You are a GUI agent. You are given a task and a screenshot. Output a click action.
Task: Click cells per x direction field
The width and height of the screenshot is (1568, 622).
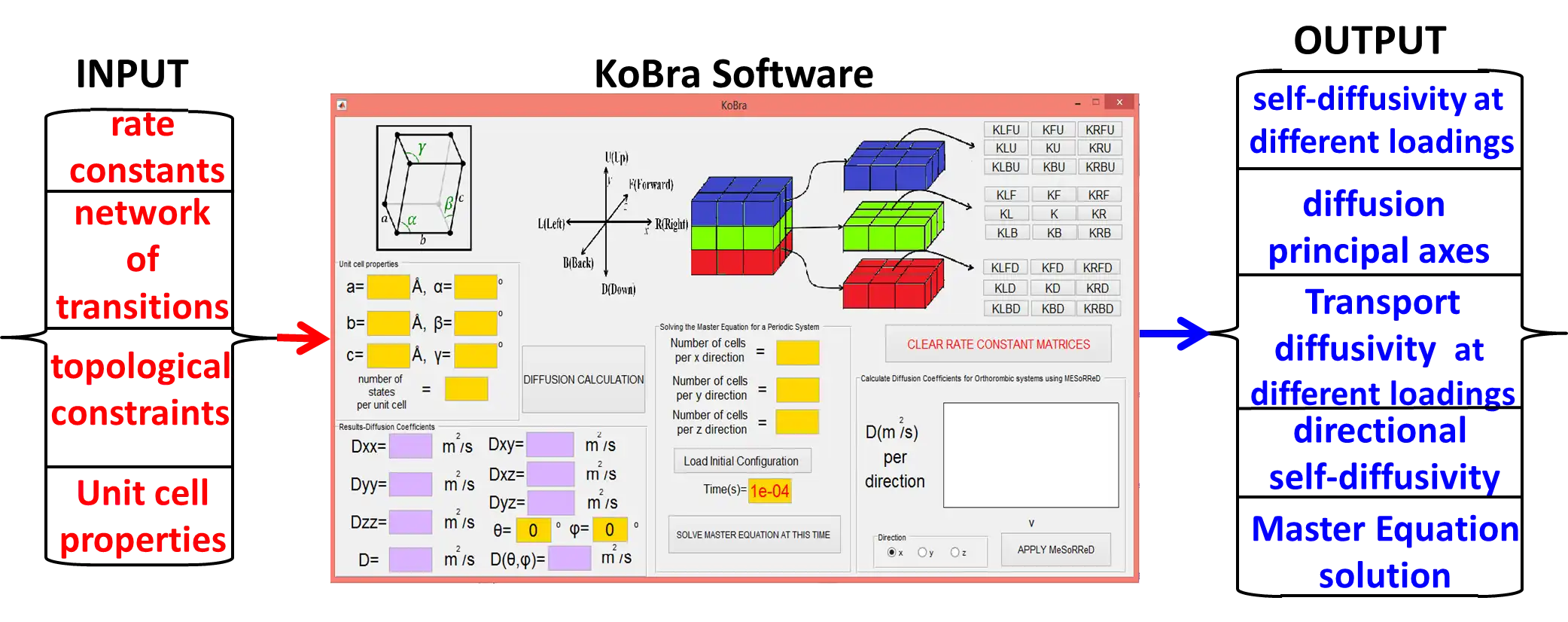pos(797,352)
